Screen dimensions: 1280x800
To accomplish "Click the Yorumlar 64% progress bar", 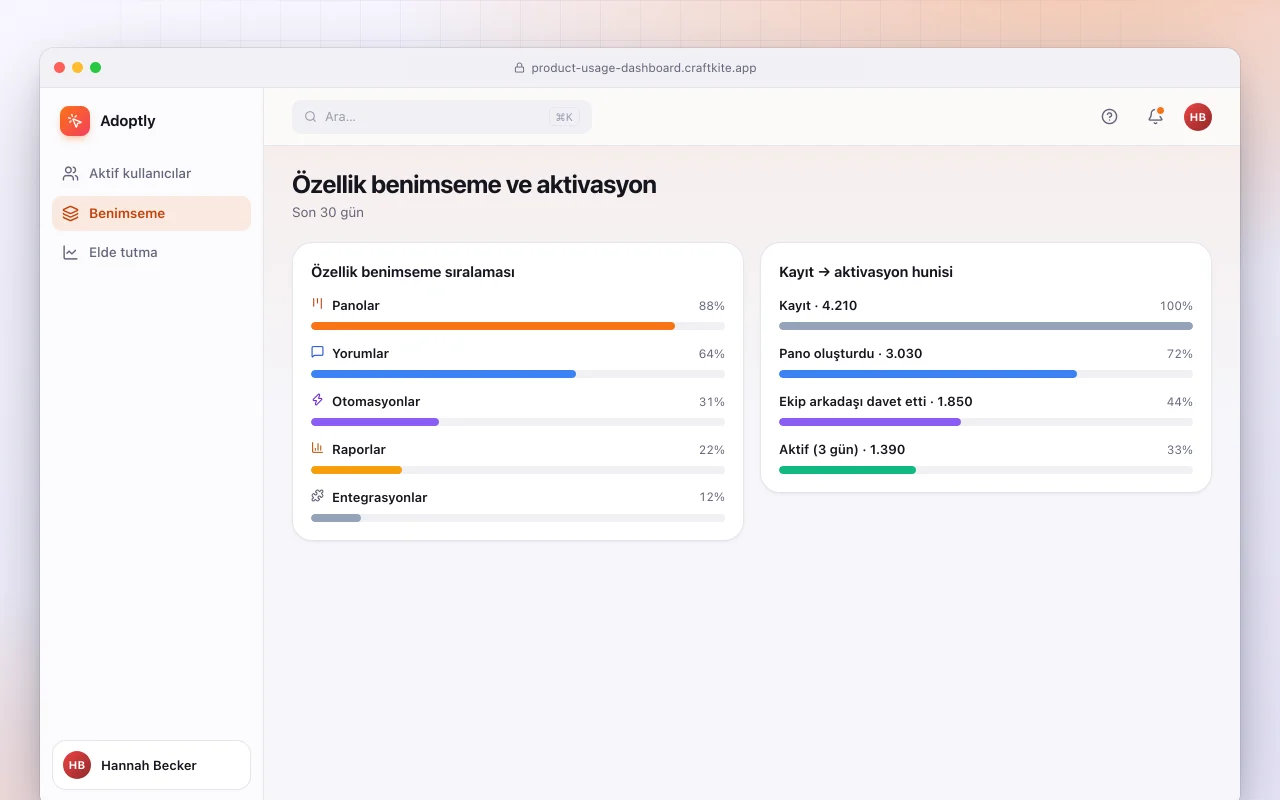I will [x=518, y=374].
